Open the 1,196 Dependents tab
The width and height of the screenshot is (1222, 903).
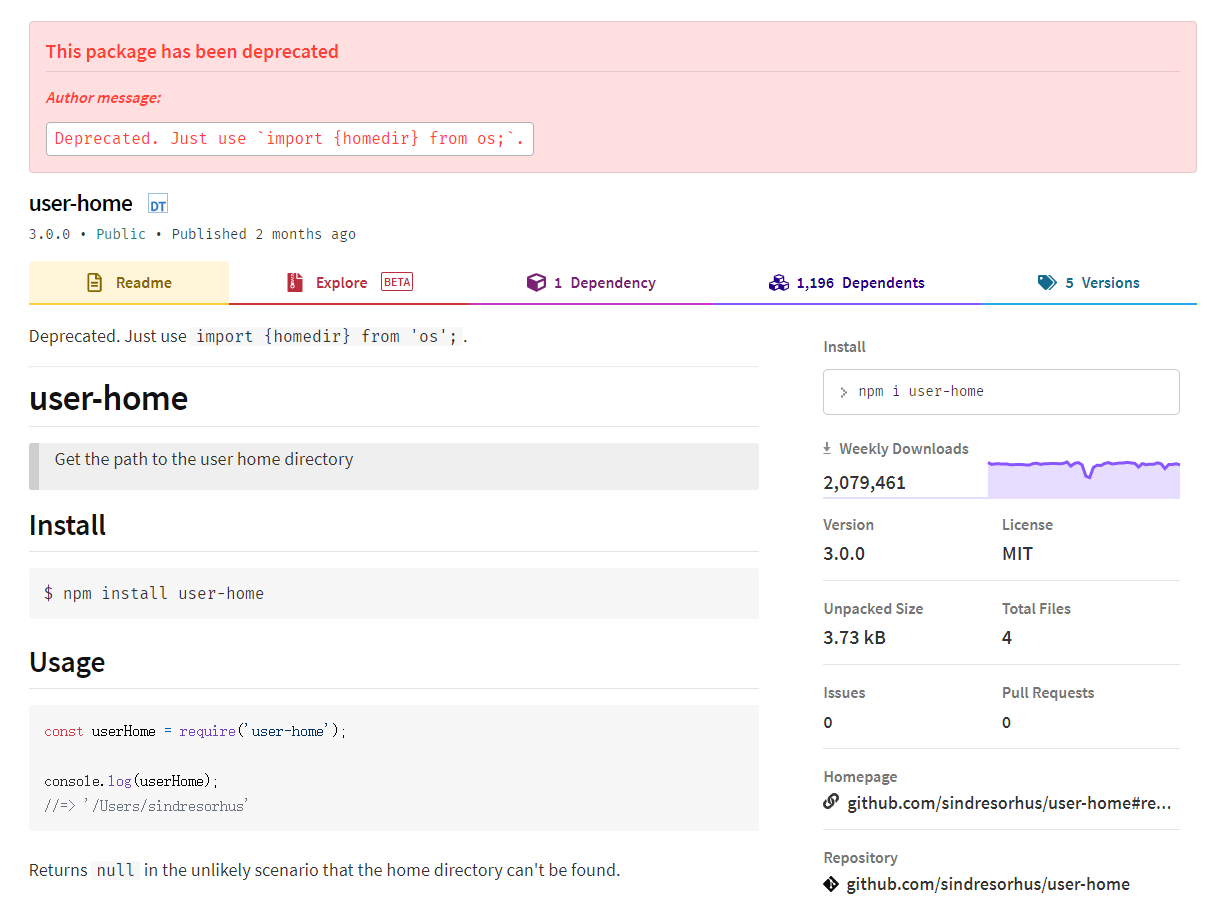[x=860, y=283]
